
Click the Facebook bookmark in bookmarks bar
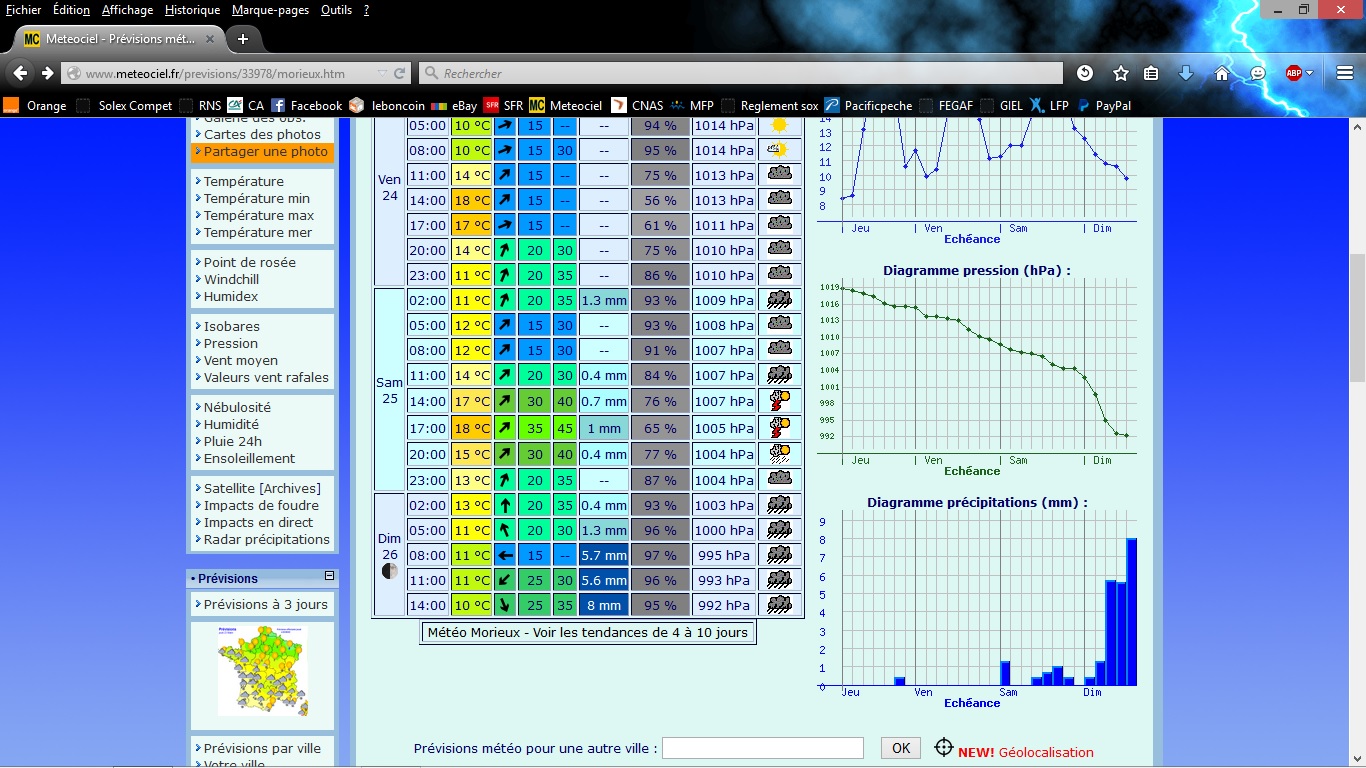tap(306, 105)
